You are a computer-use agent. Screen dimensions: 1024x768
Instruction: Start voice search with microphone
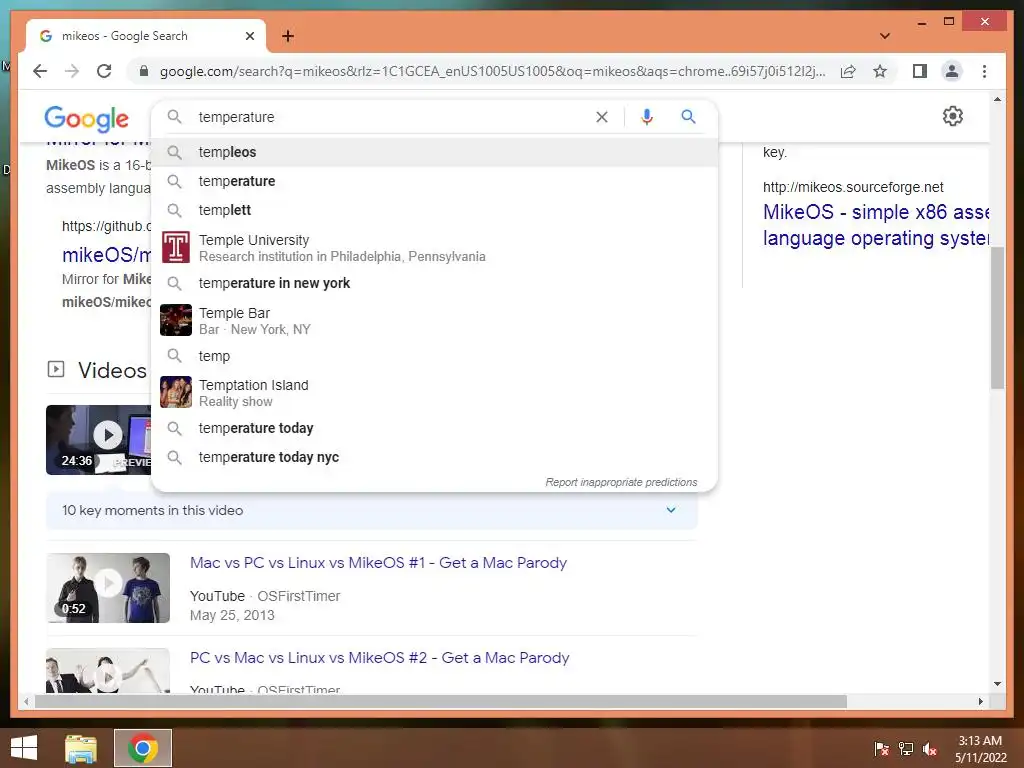647,117
